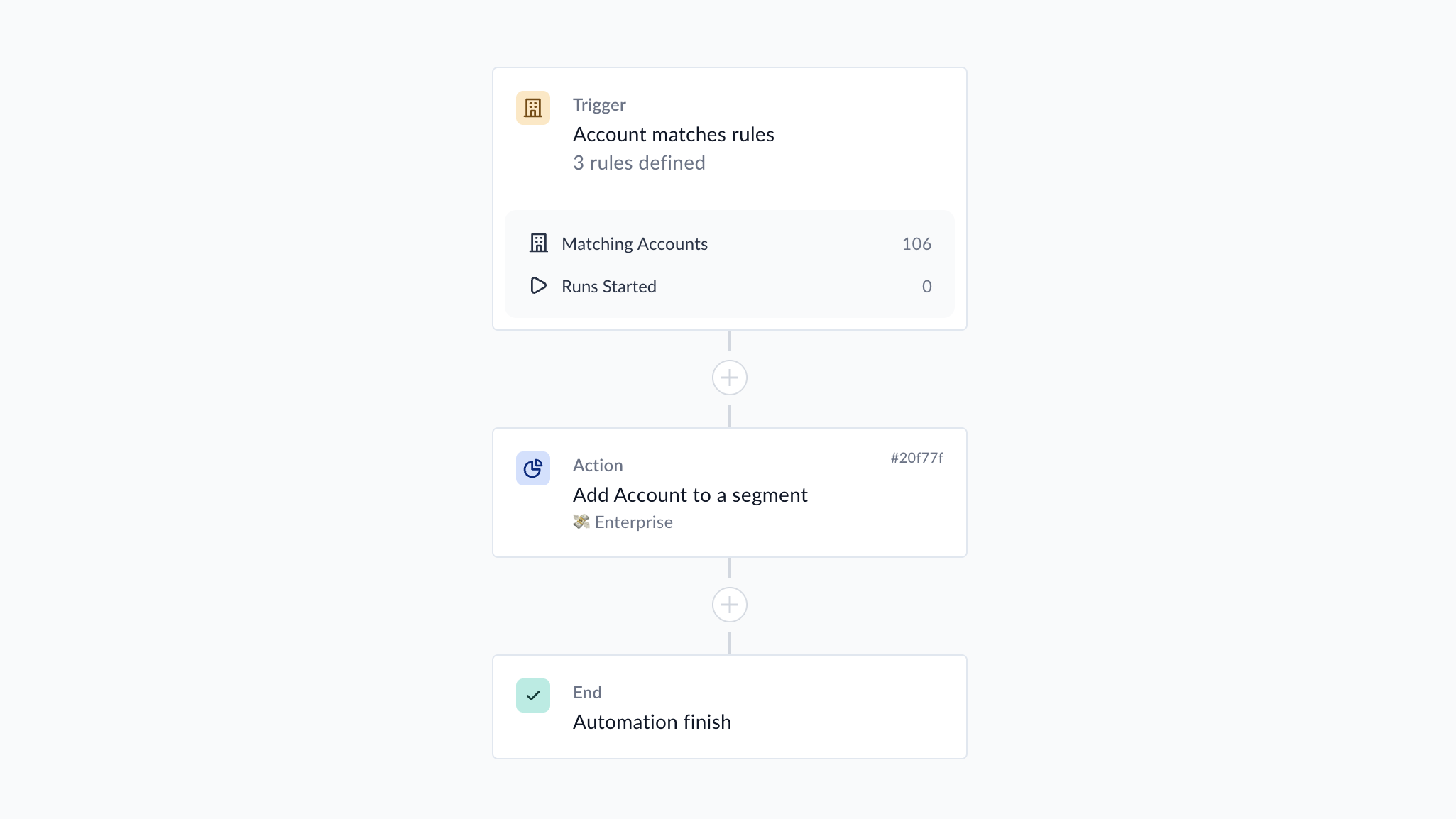The image size is (1456, 819).
Task: Click the Trigger label text
Action: 599,104
